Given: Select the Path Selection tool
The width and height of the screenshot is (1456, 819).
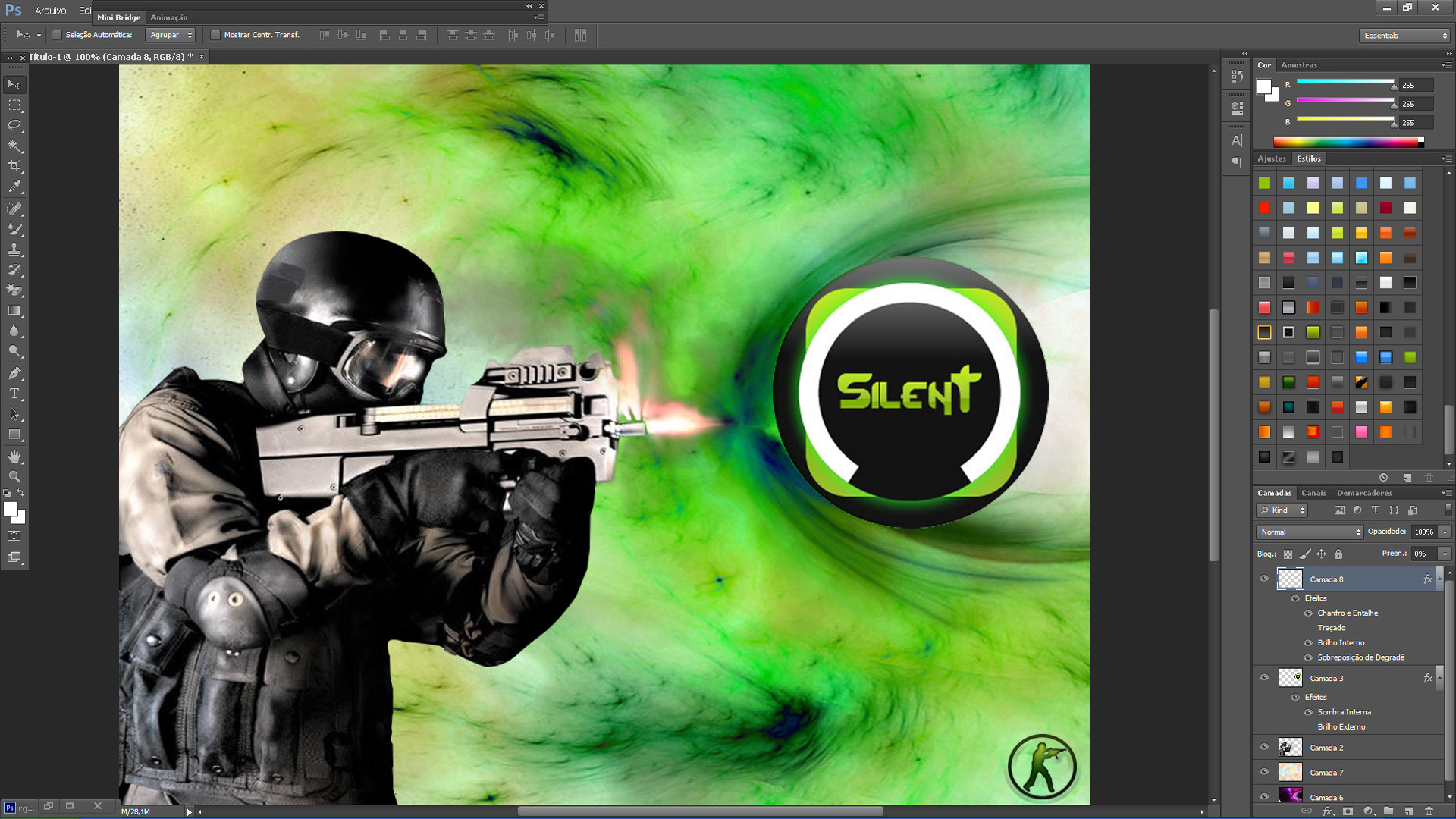Looking at the screenshot, I should pos(14,414).
